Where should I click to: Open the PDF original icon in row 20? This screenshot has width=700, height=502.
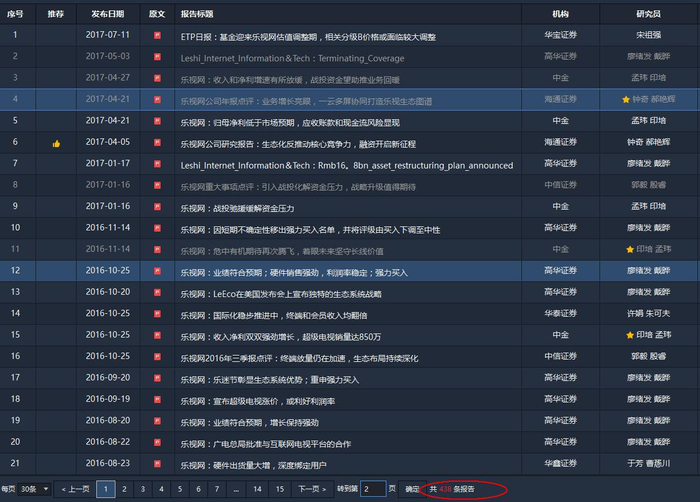click(157, 443)
